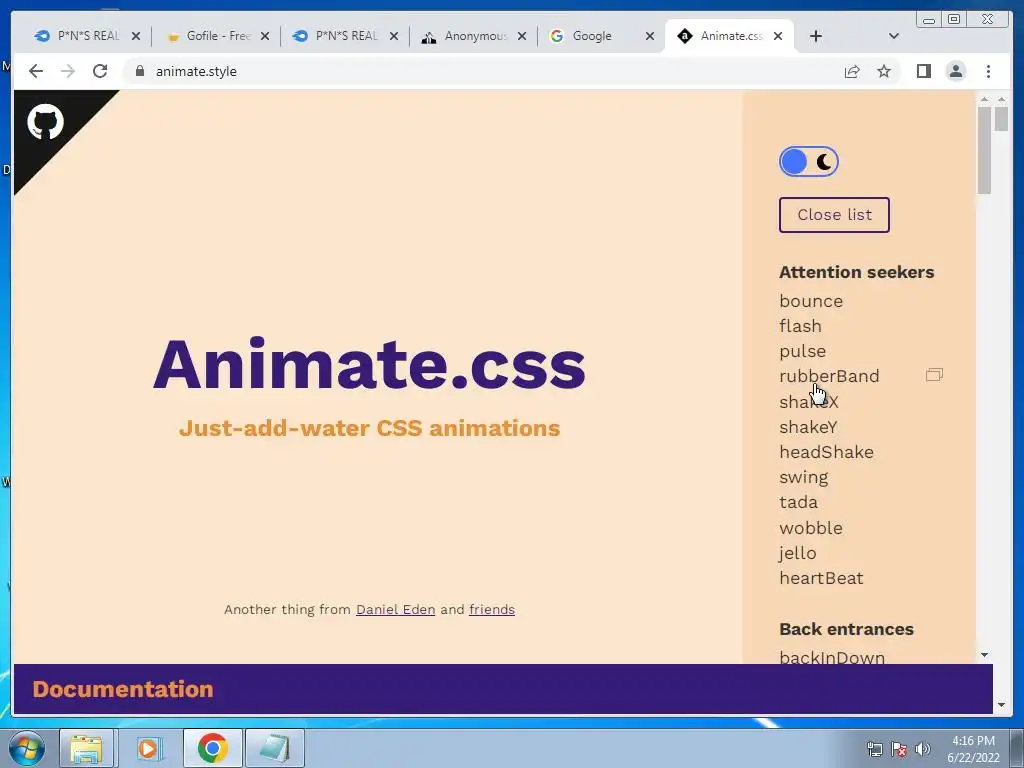Screen dimensions: 1024x768
Task: Open the friends link
Action: (492, 609)
